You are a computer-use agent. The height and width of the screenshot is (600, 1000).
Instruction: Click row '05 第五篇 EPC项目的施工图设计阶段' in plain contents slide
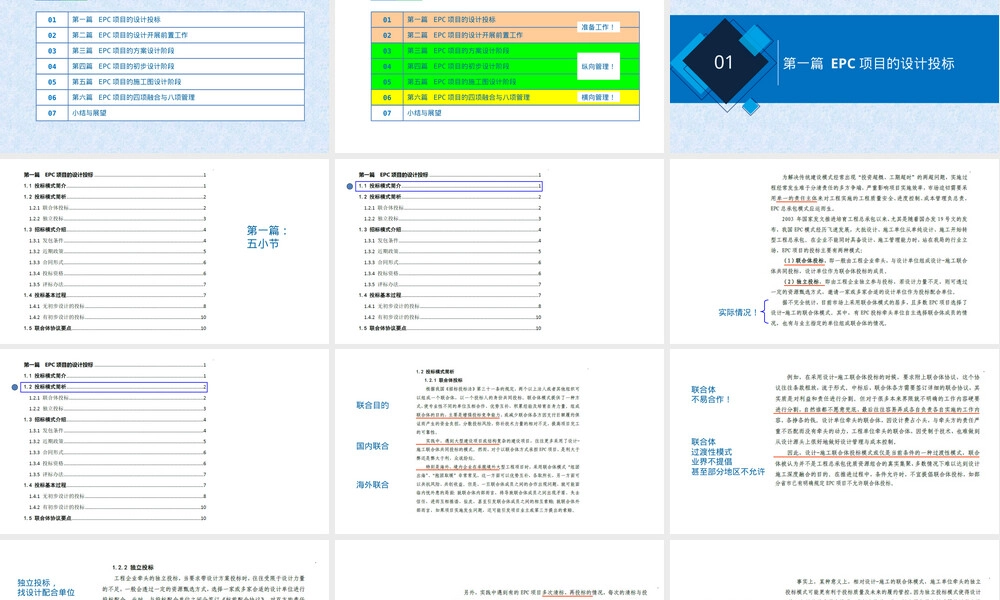pyautogui.click(x=170, y=82)
